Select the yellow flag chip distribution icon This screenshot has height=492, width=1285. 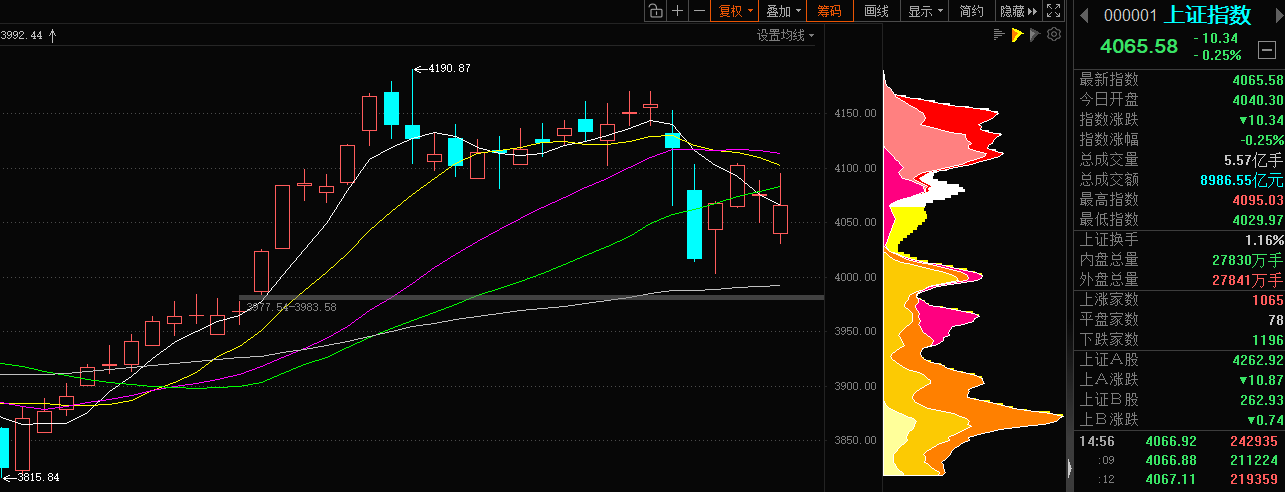1017,35
